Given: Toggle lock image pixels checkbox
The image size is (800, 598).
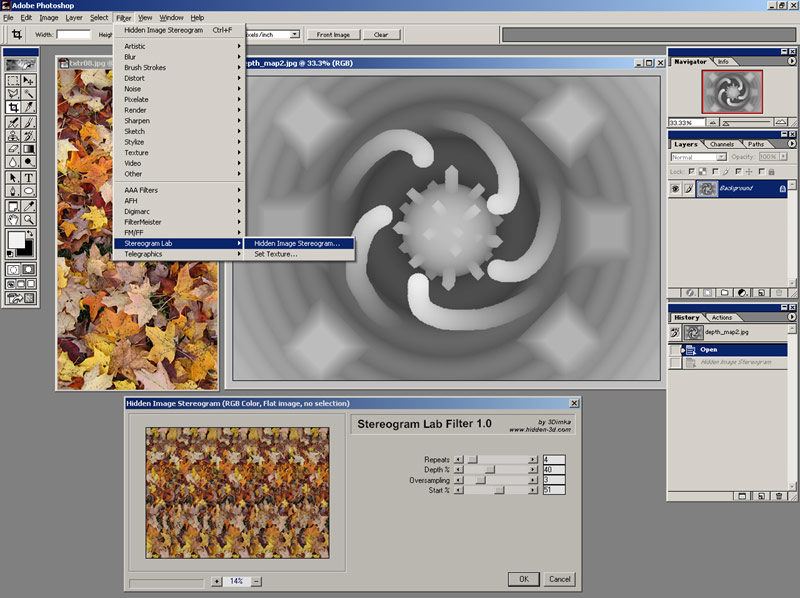Looking at the screenshot, I should tap(715, 171).
